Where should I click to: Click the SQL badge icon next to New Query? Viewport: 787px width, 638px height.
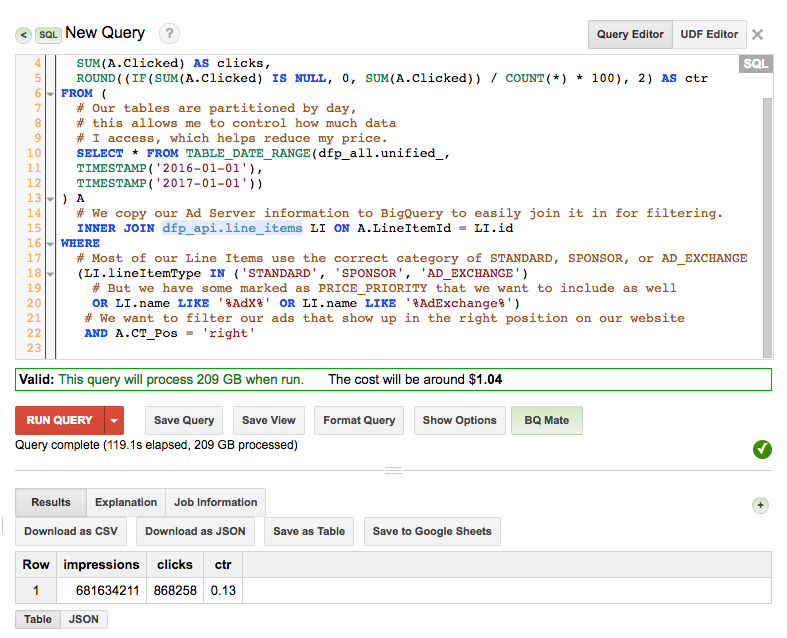[48, 35]
